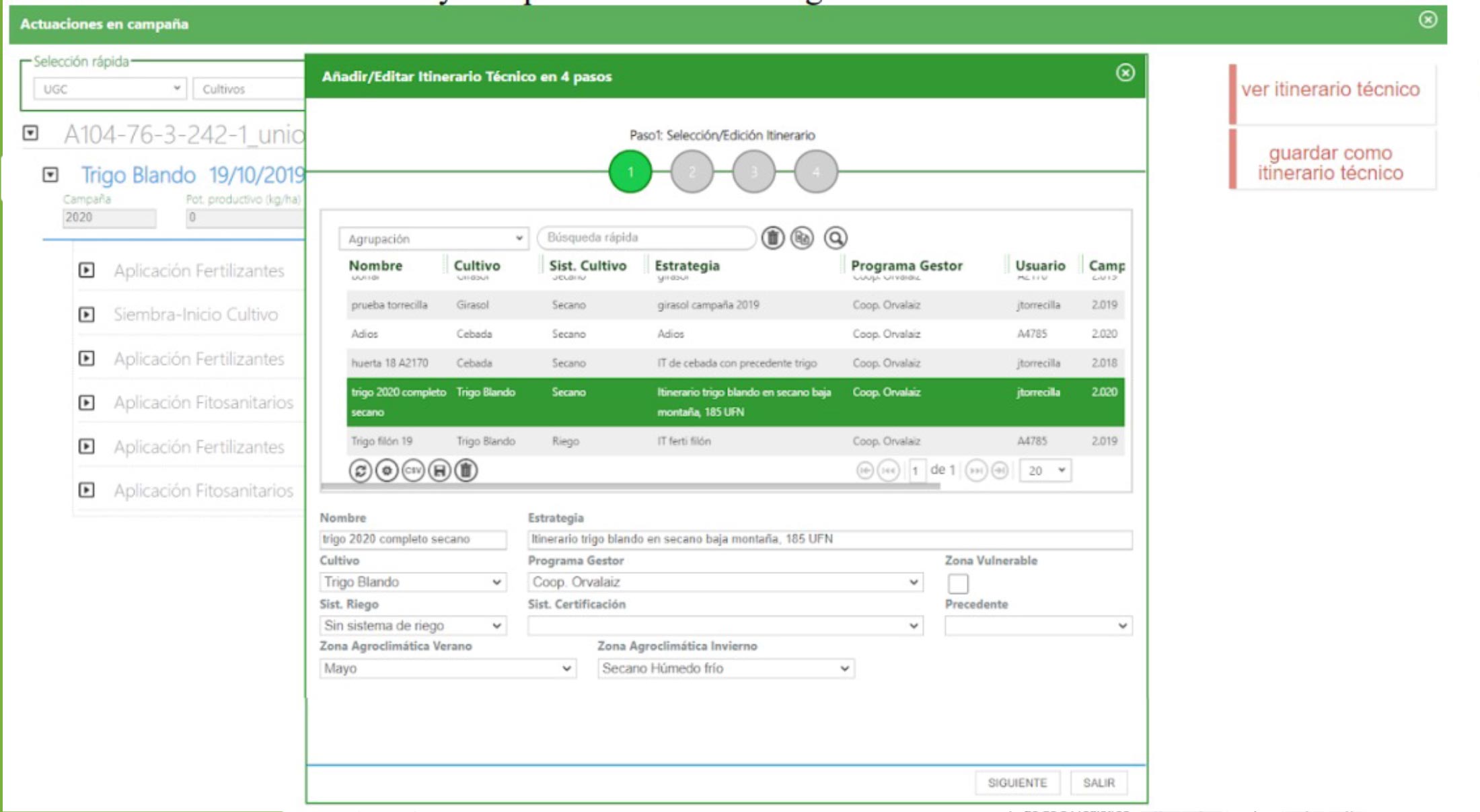Go to previous page of the grid
1480x812 pixels.
pyautogui.click(x=889, y=470)
